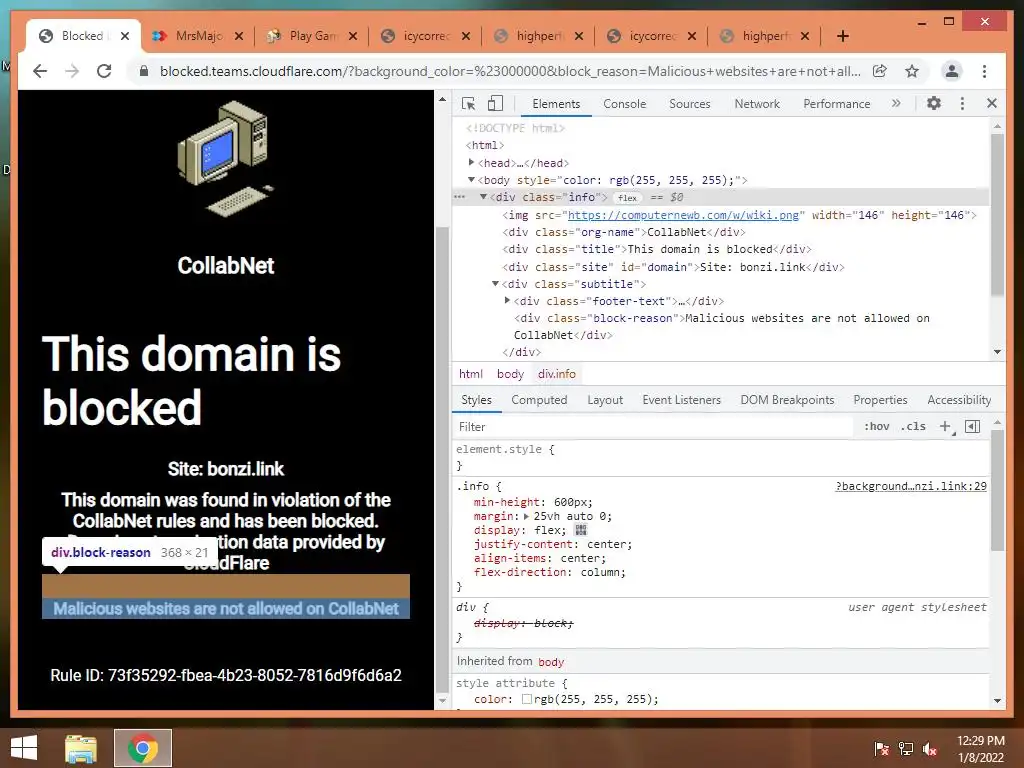1024x768 pixels.
Task: Bookmark this page with the star icon
Action: pos(912,71)
